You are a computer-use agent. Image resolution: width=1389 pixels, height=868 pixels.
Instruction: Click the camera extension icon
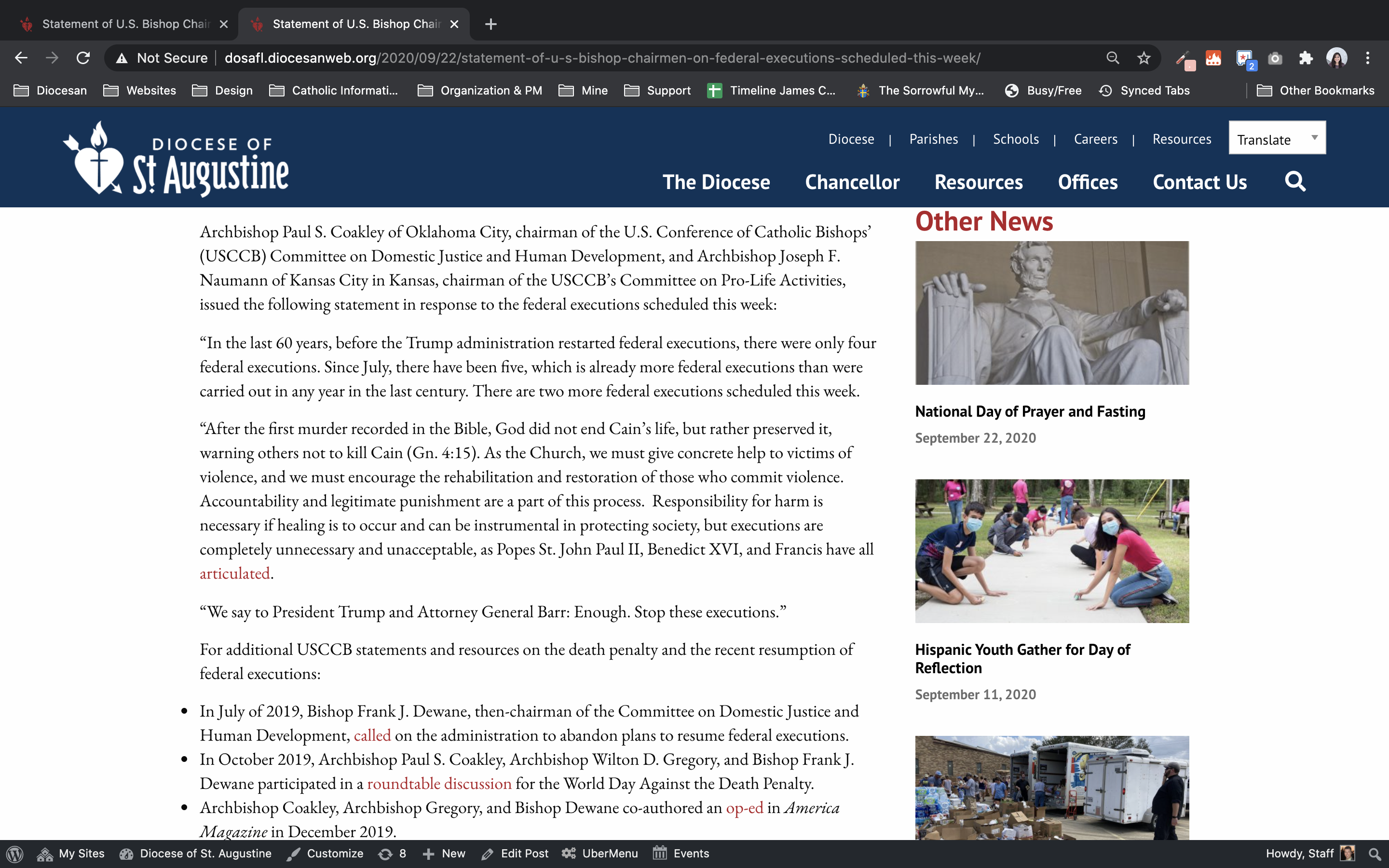tap(1275, 58)
